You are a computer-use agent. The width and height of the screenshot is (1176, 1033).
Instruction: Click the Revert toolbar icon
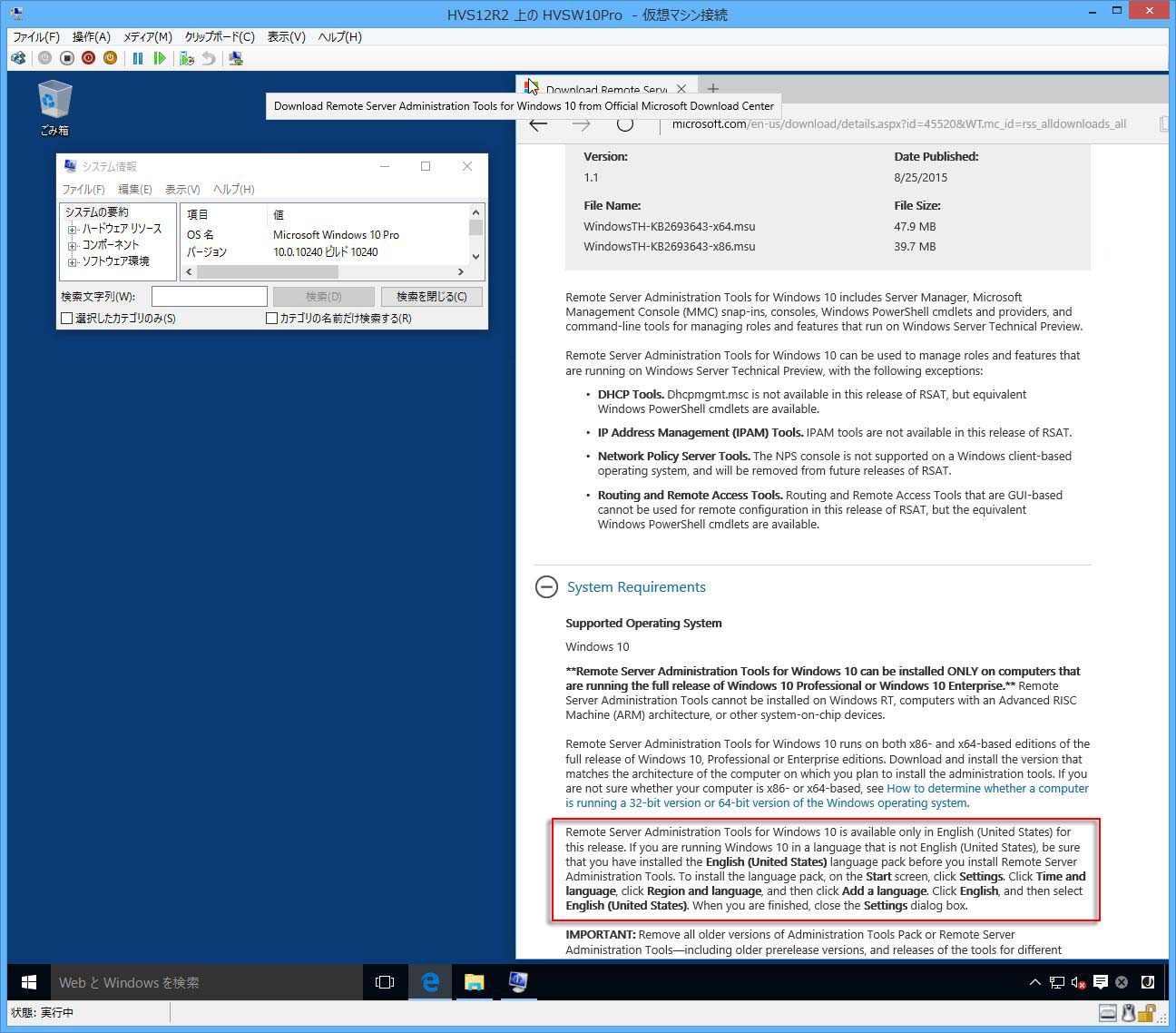[209, 58]
